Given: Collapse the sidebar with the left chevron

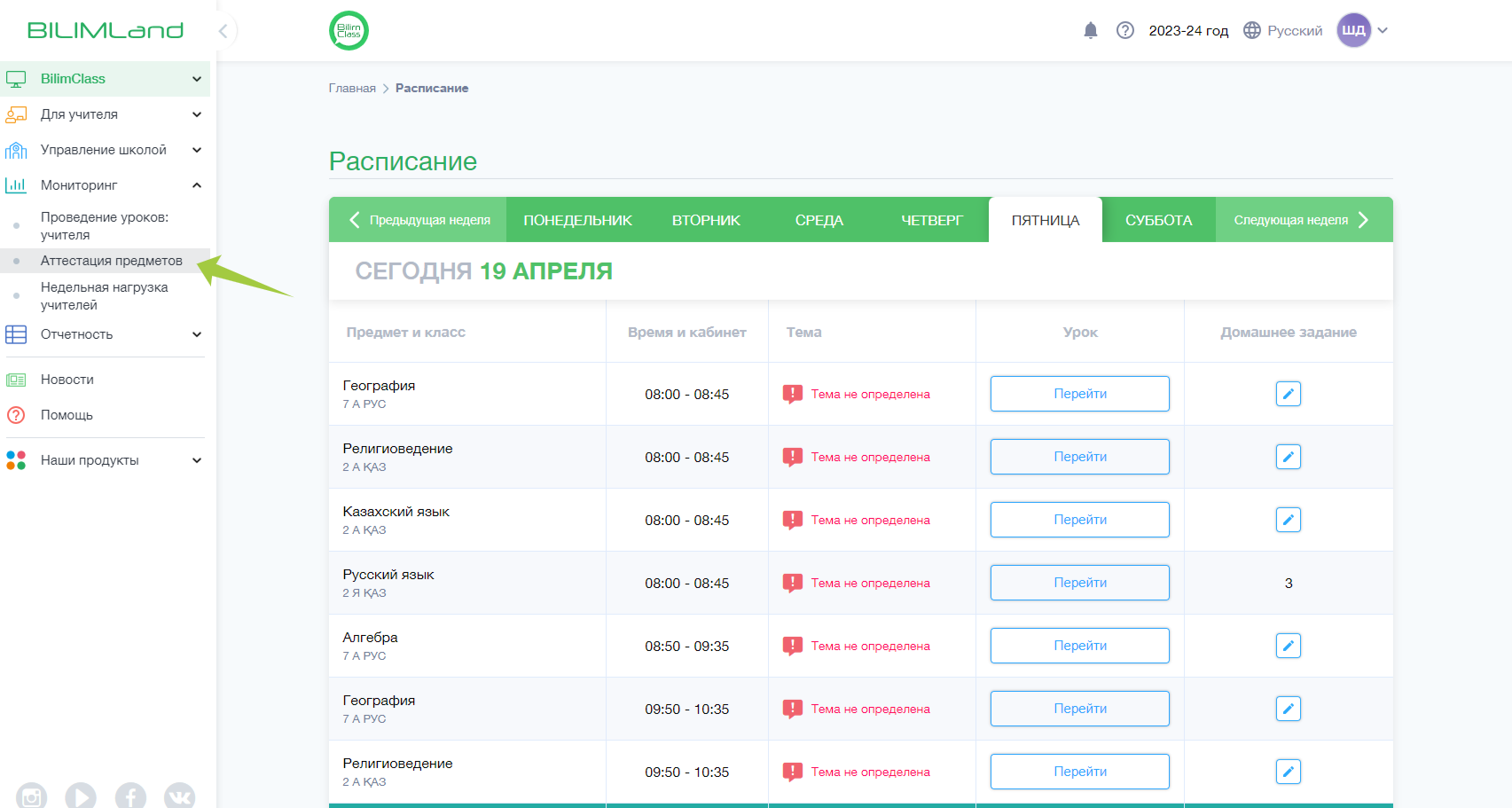Looking at the screenshot, I should point(223,31).
